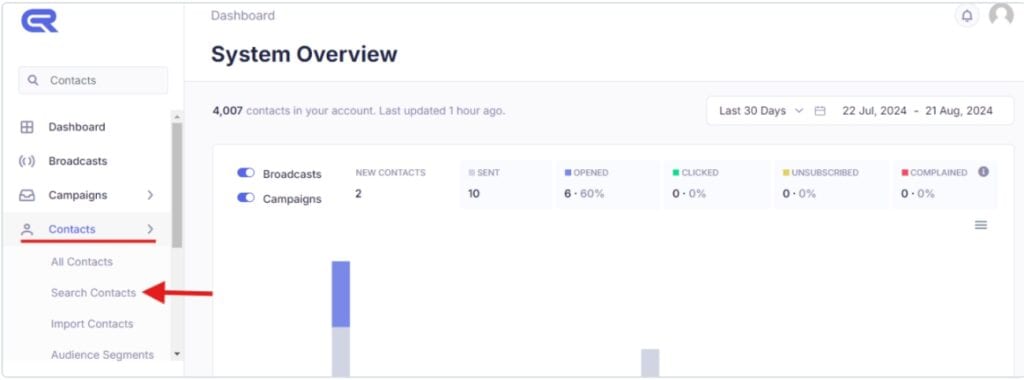
Task: Click the Campaigns envelope icon
Action: (27, 195)
